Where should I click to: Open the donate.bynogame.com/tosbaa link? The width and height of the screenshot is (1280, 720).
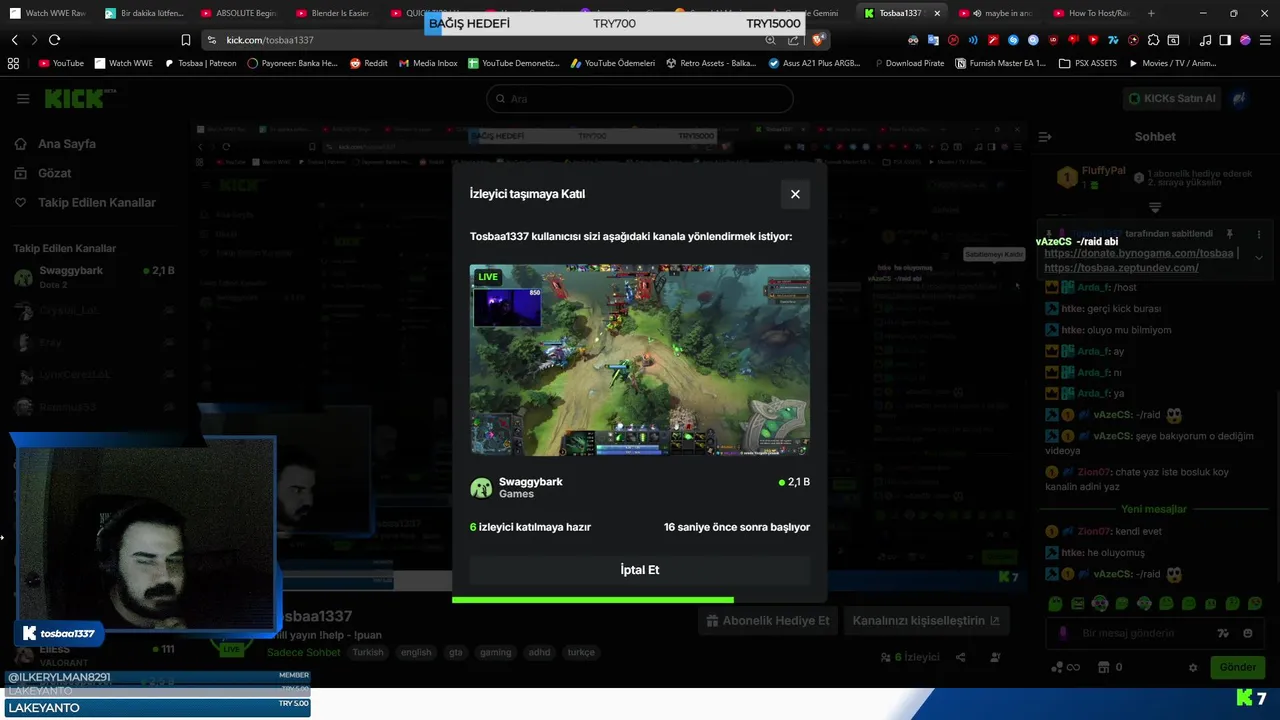coord(1139,254)
